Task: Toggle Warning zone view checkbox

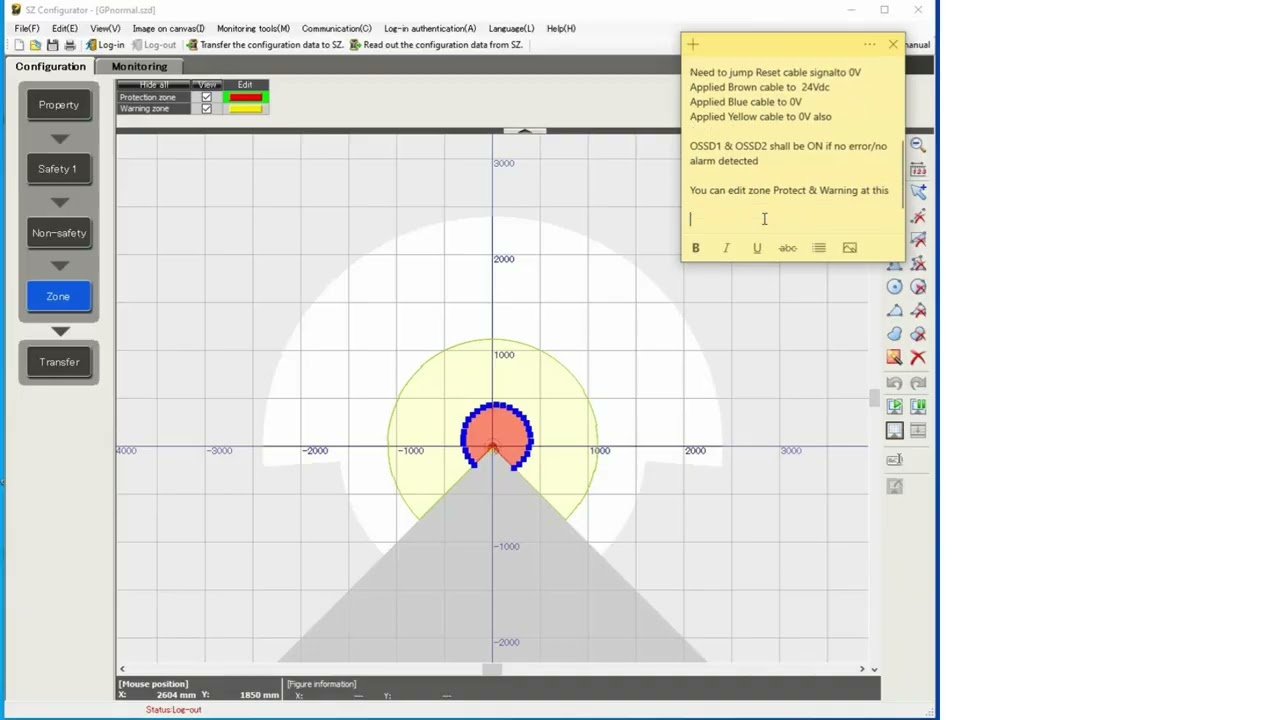Action: 207,108
